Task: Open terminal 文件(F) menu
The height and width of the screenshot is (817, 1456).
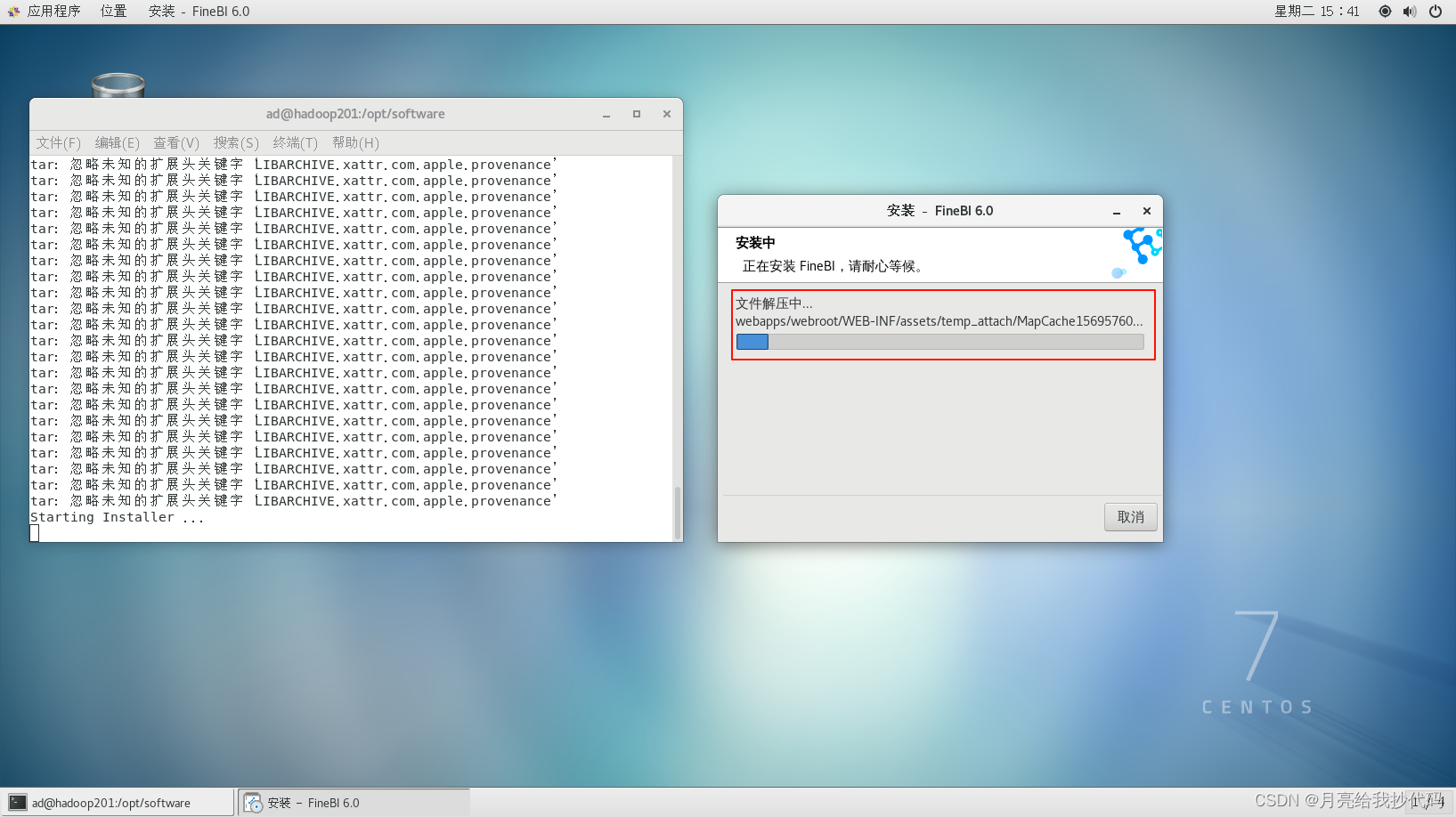Action: 58,142
